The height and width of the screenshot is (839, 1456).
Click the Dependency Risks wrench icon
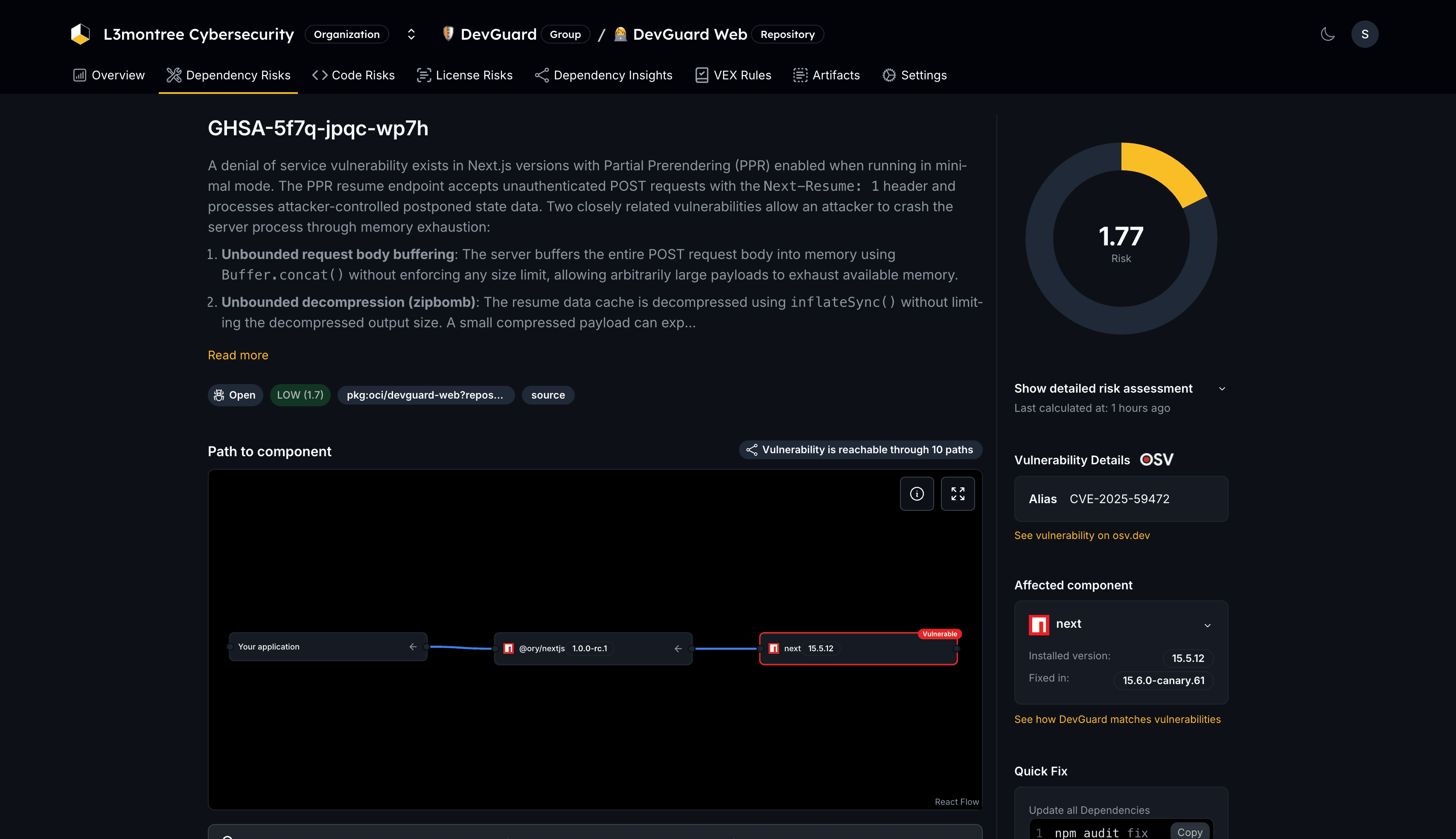173,76
